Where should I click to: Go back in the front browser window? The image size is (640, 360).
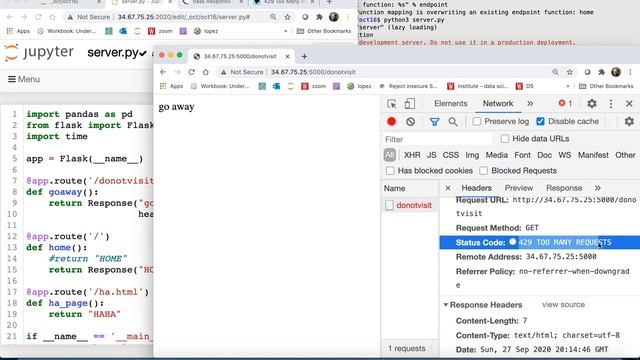[163, 72]
